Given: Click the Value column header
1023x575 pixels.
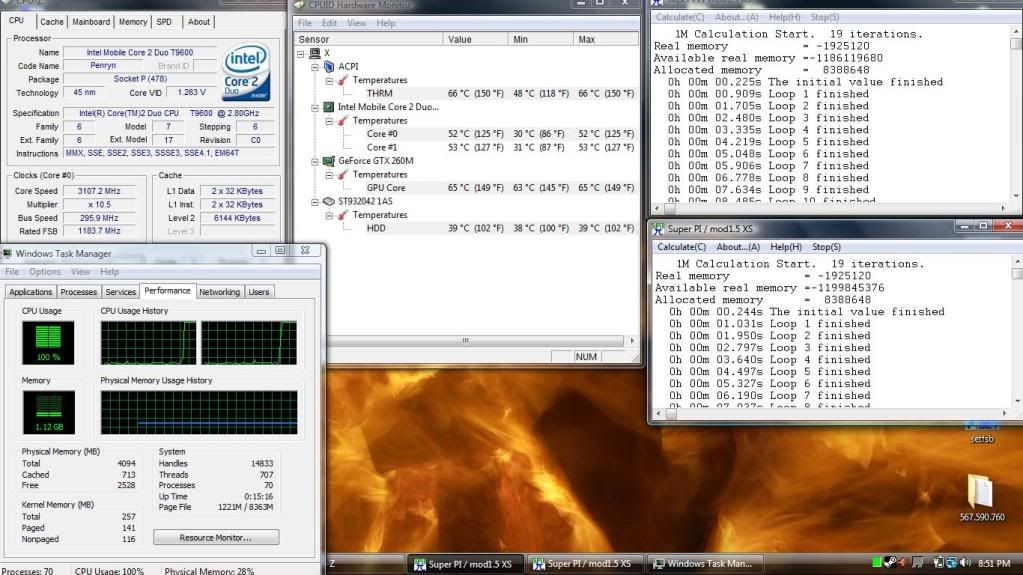Looking at the screenshot, I should [x=475, y=39].
